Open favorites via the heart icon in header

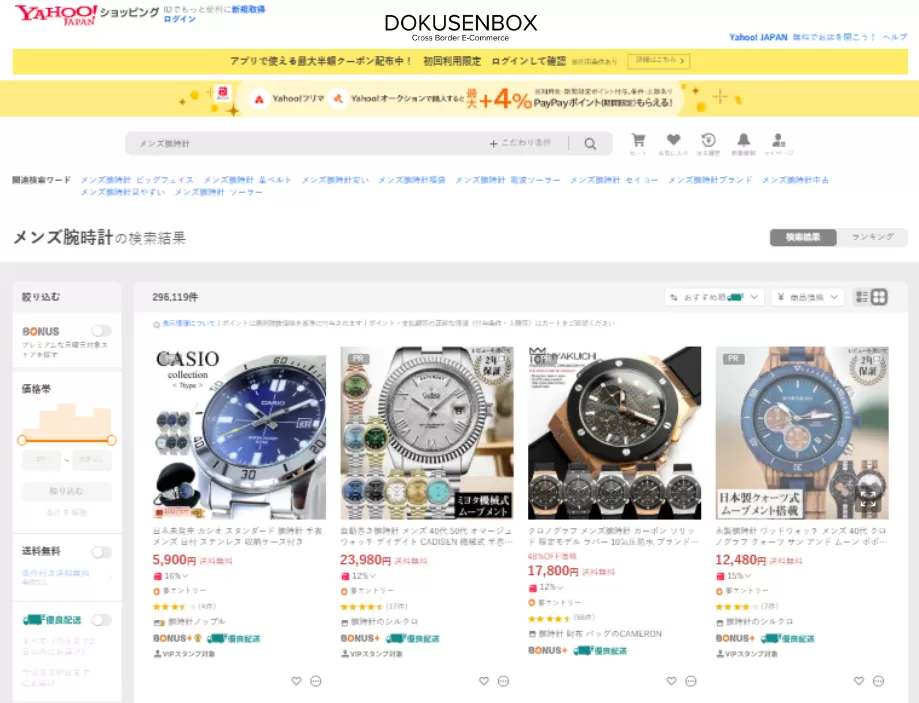click(x=673, y=141)
